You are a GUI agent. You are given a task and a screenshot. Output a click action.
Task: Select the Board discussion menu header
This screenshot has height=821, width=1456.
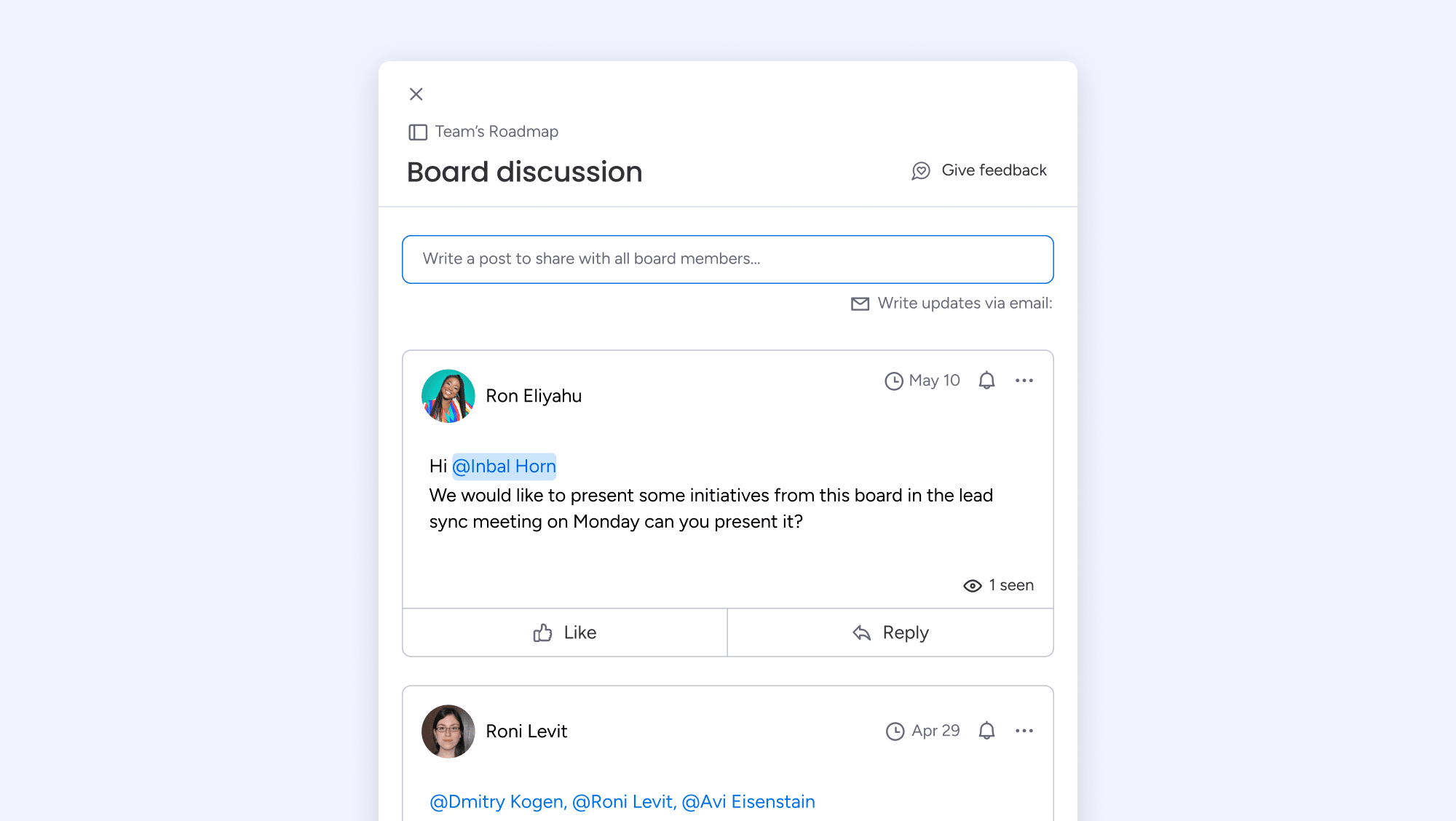[x=523, y=171]
